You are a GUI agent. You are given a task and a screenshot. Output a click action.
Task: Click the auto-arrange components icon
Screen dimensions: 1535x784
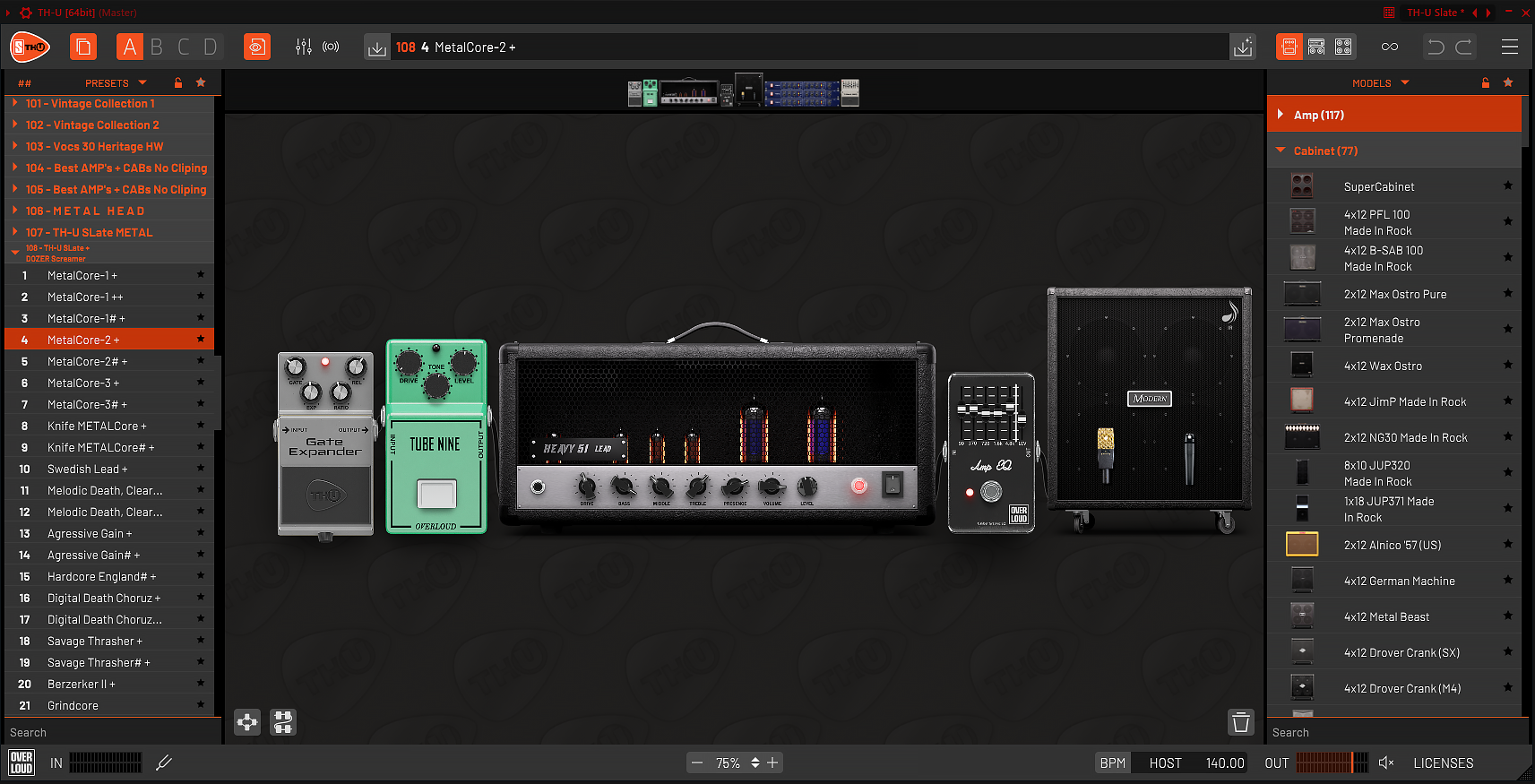tap(283, 722)
